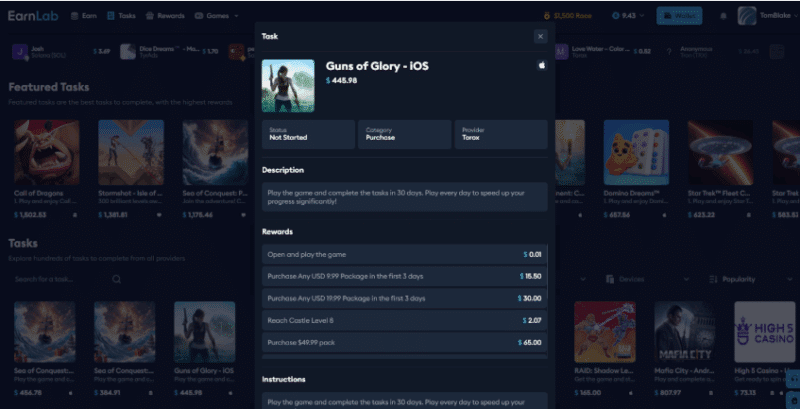Click Josh's purple avatar in the ticker
The image size is (800, 409).
click(20, 52)
